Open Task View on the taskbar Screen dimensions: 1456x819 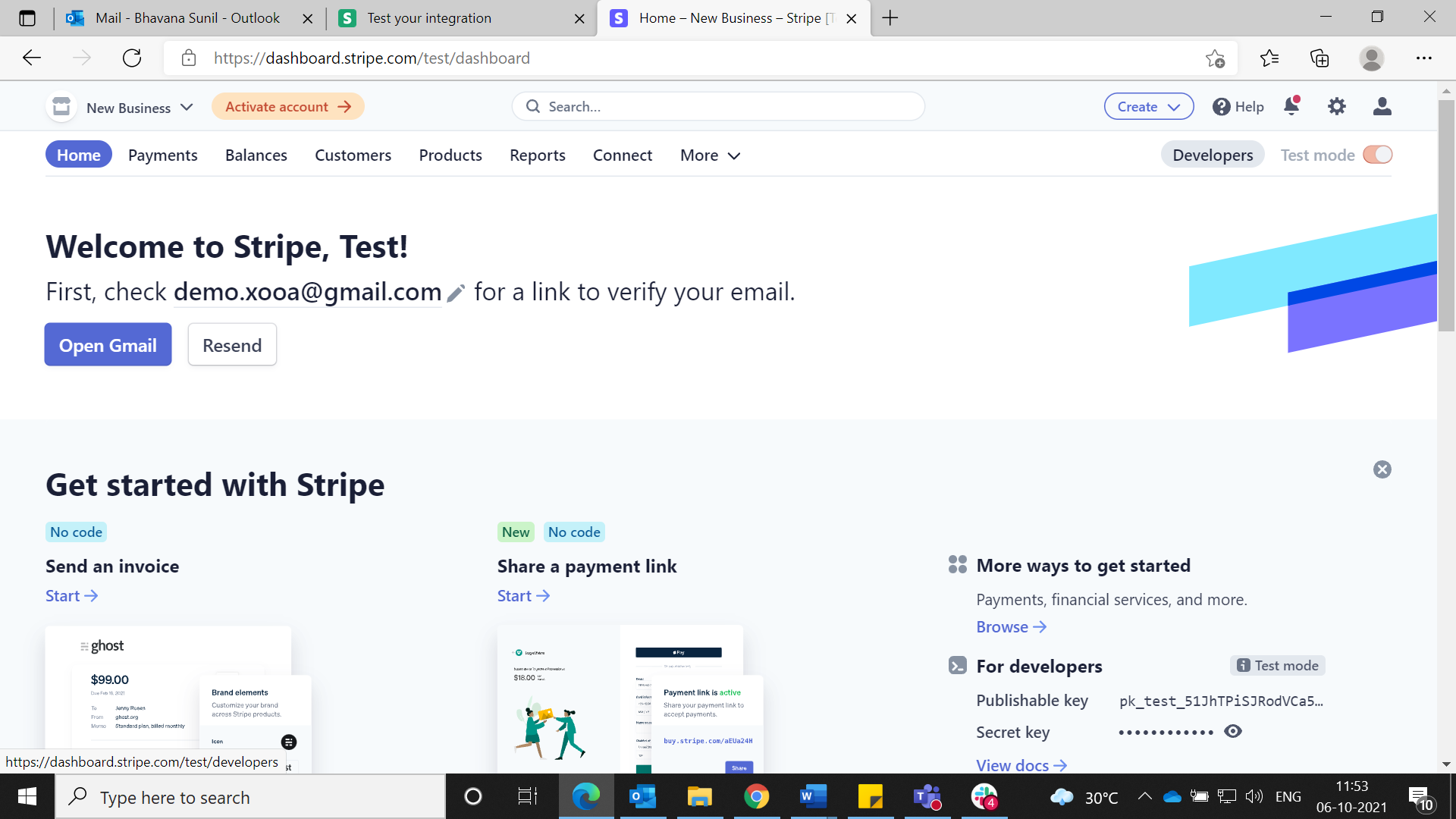(x=528, y=797)
